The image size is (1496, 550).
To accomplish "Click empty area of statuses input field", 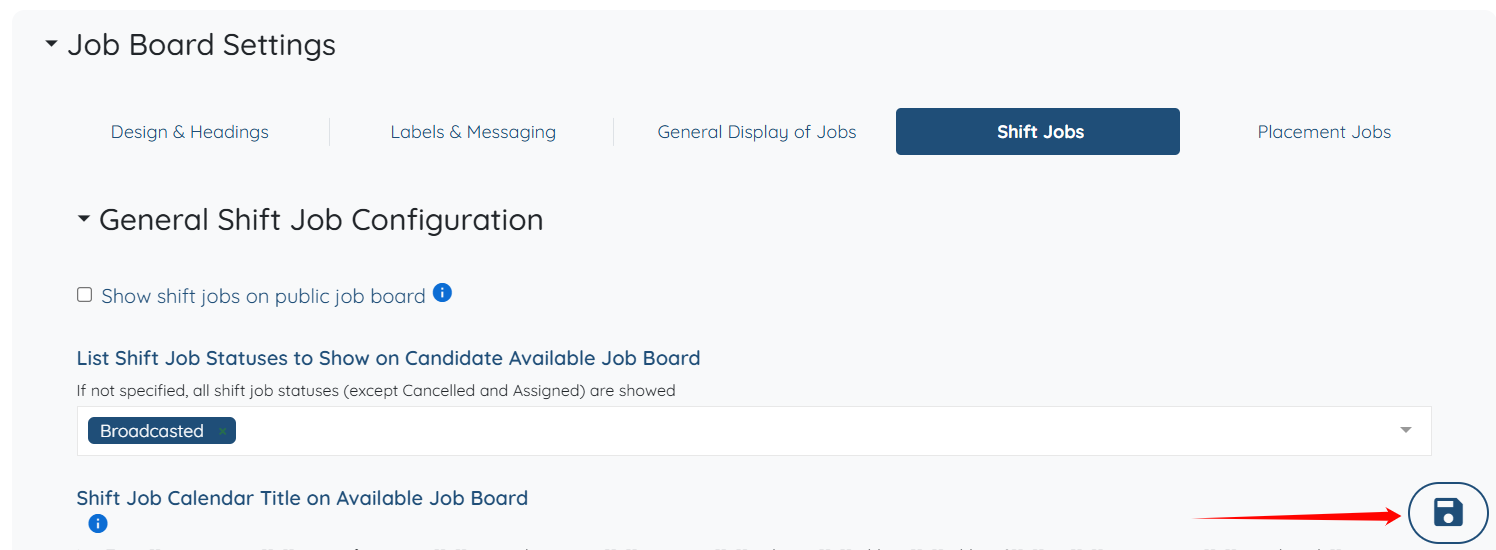I will (x=800, y=431).
